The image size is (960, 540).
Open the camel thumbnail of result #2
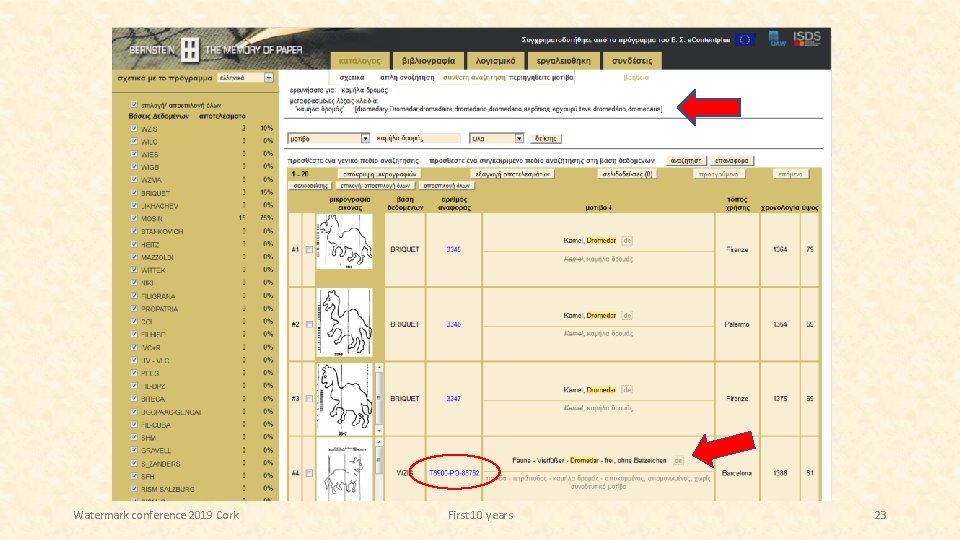[x=344, y=323]
